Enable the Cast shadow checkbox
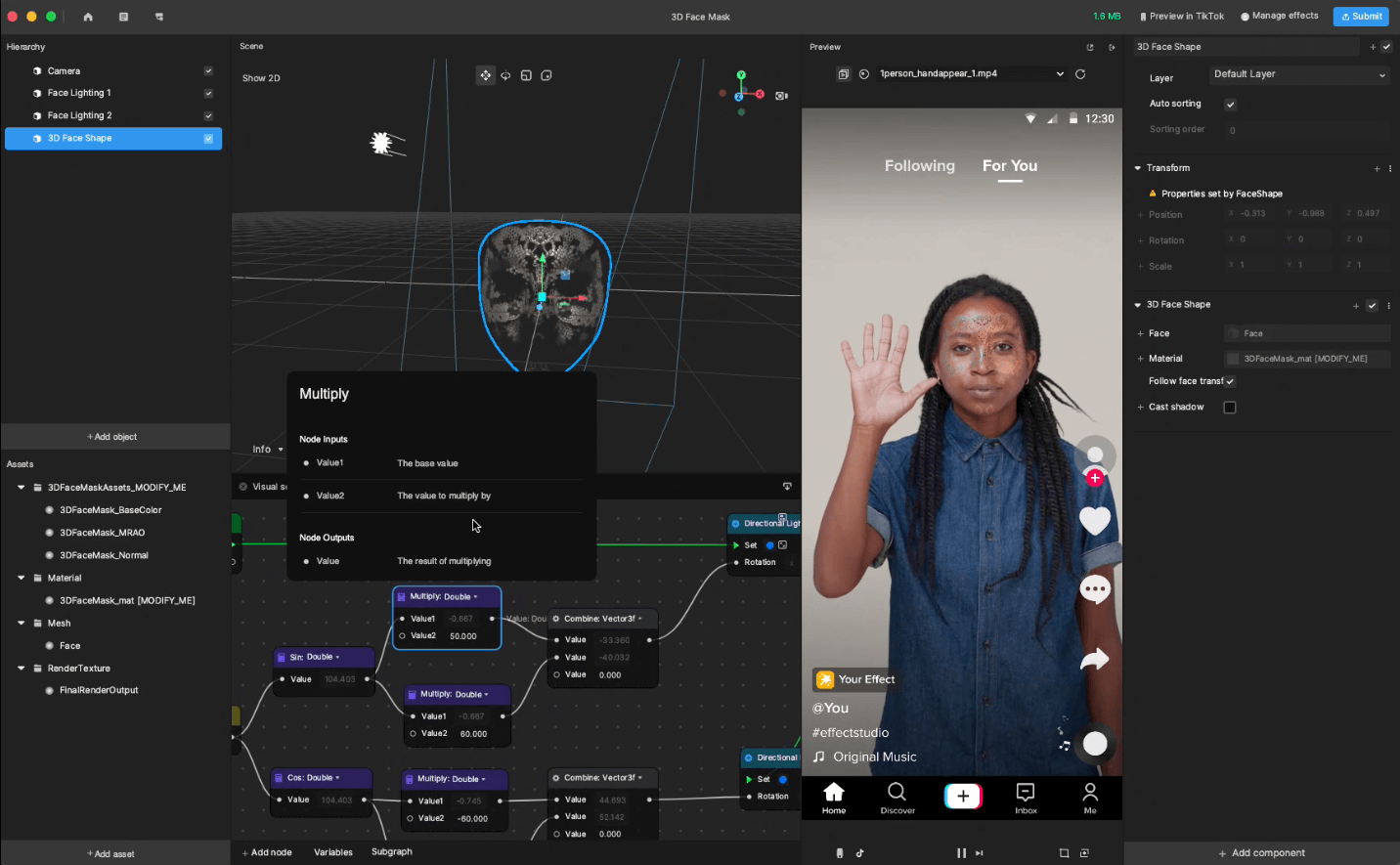The height and width of the screenshot is (865, 1400). coord(1230,408)
